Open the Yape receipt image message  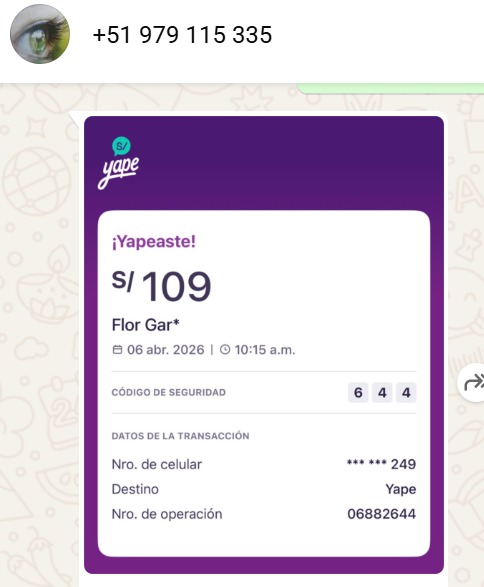click(264, 345)
